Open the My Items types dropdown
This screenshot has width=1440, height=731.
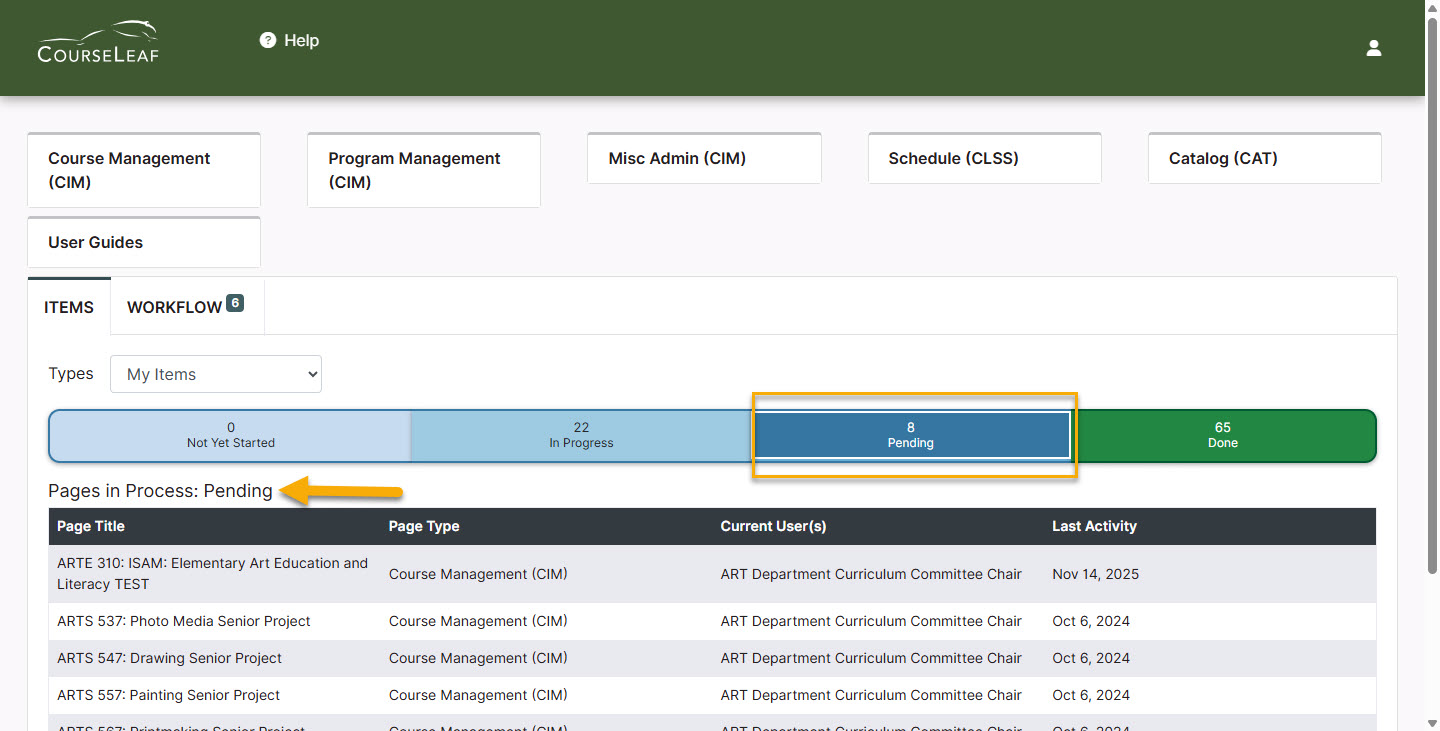(215, 373)
